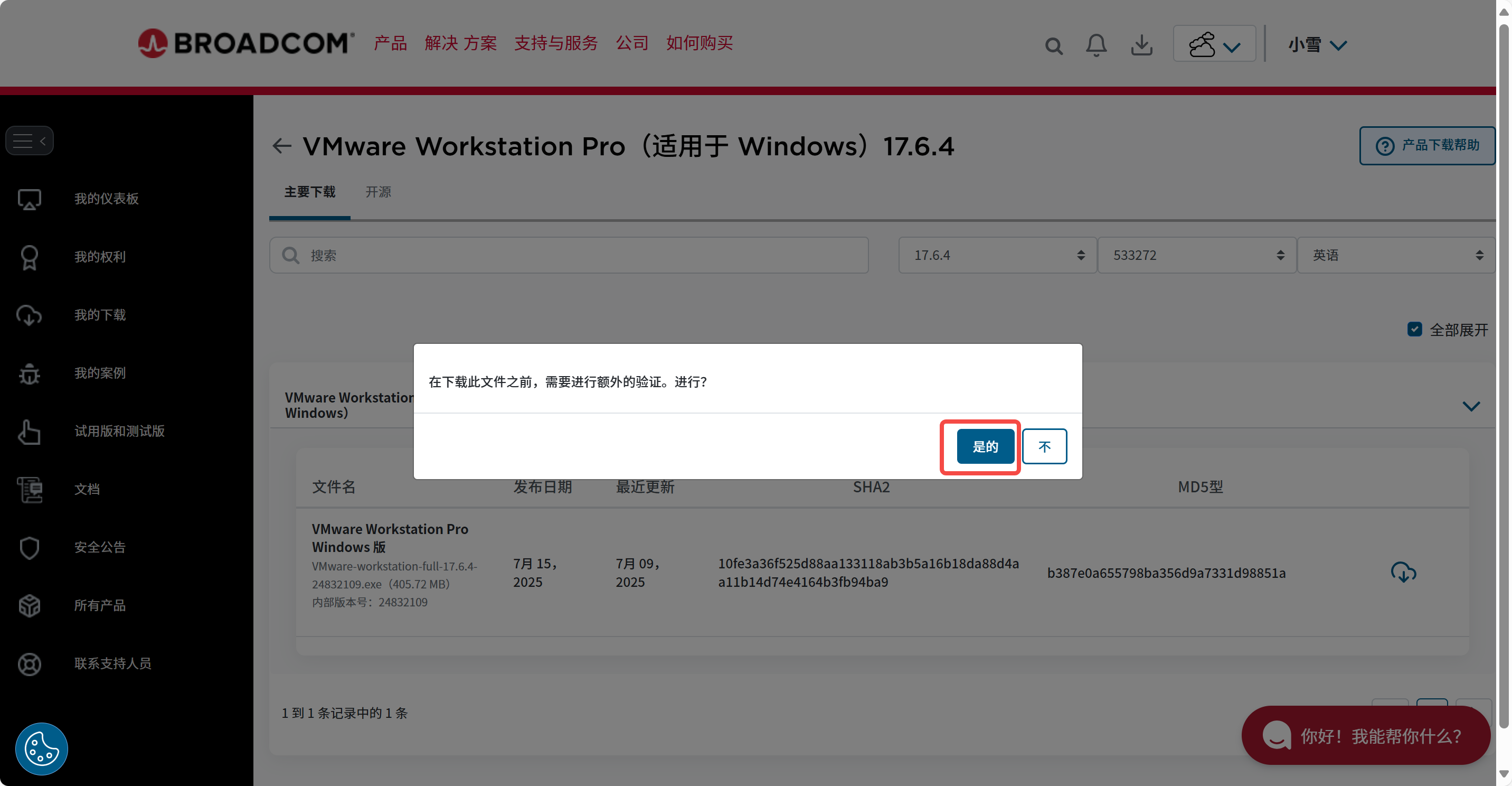This screenshot has width=1512, height=786.
Task: Open the 你好！我能帮你什么 chat widget
Action: point(1365,735)
